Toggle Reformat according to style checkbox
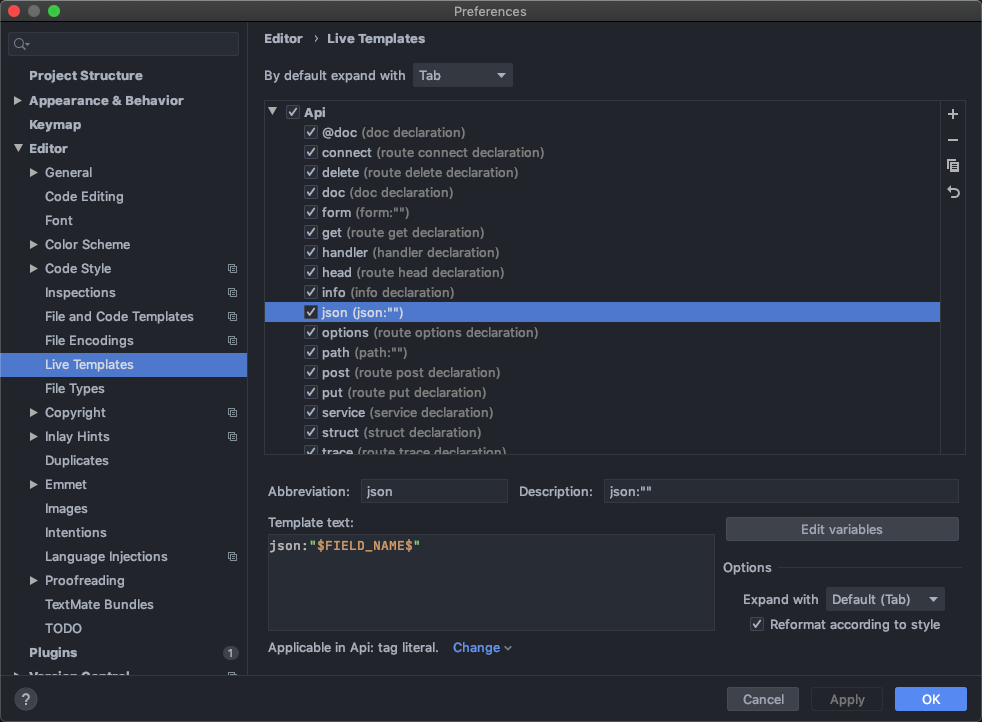982x722 pixels. coord(757,624)
